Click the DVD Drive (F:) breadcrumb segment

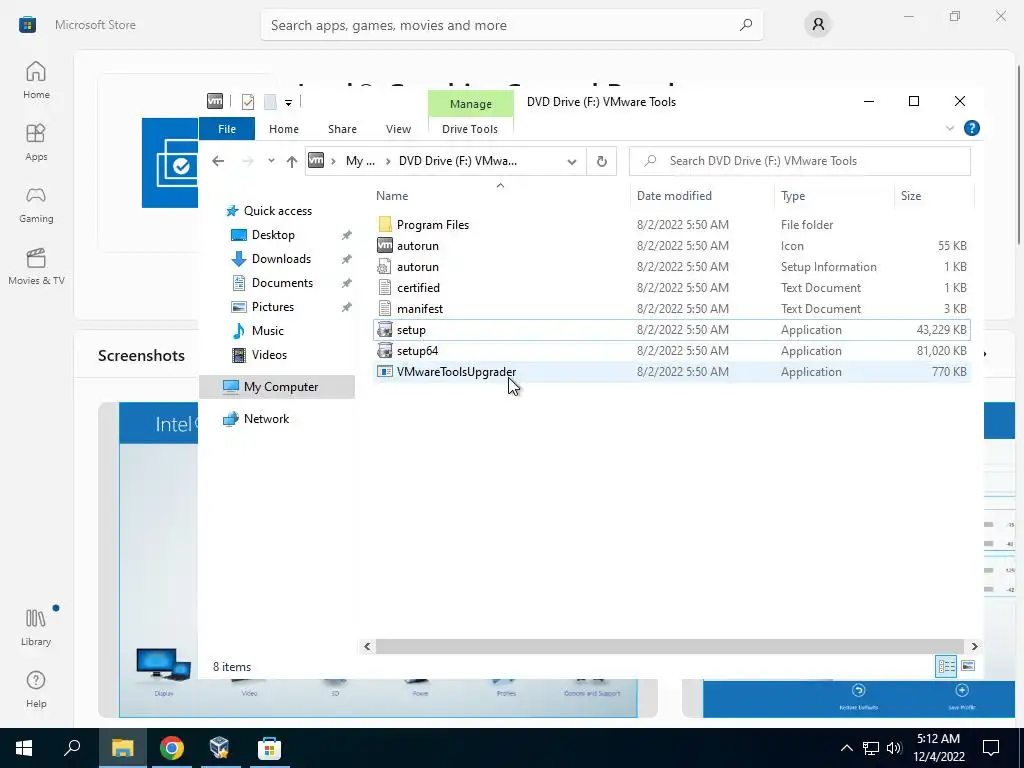(457, 161)
